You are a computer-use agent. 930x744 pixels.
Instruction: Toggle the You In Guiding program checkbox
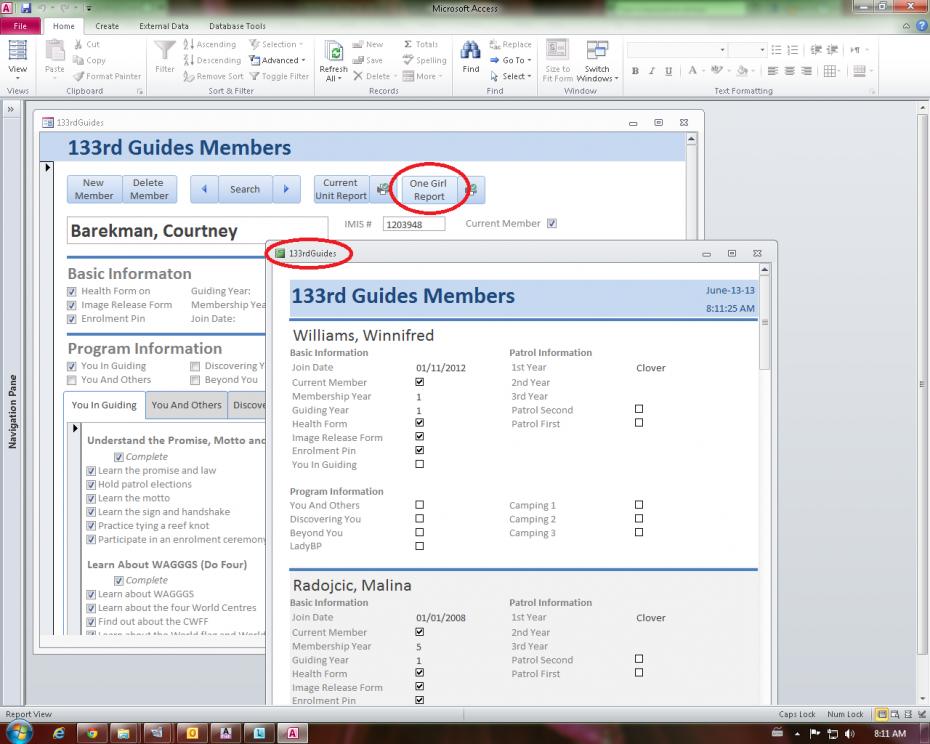click(x=72, y=366)
